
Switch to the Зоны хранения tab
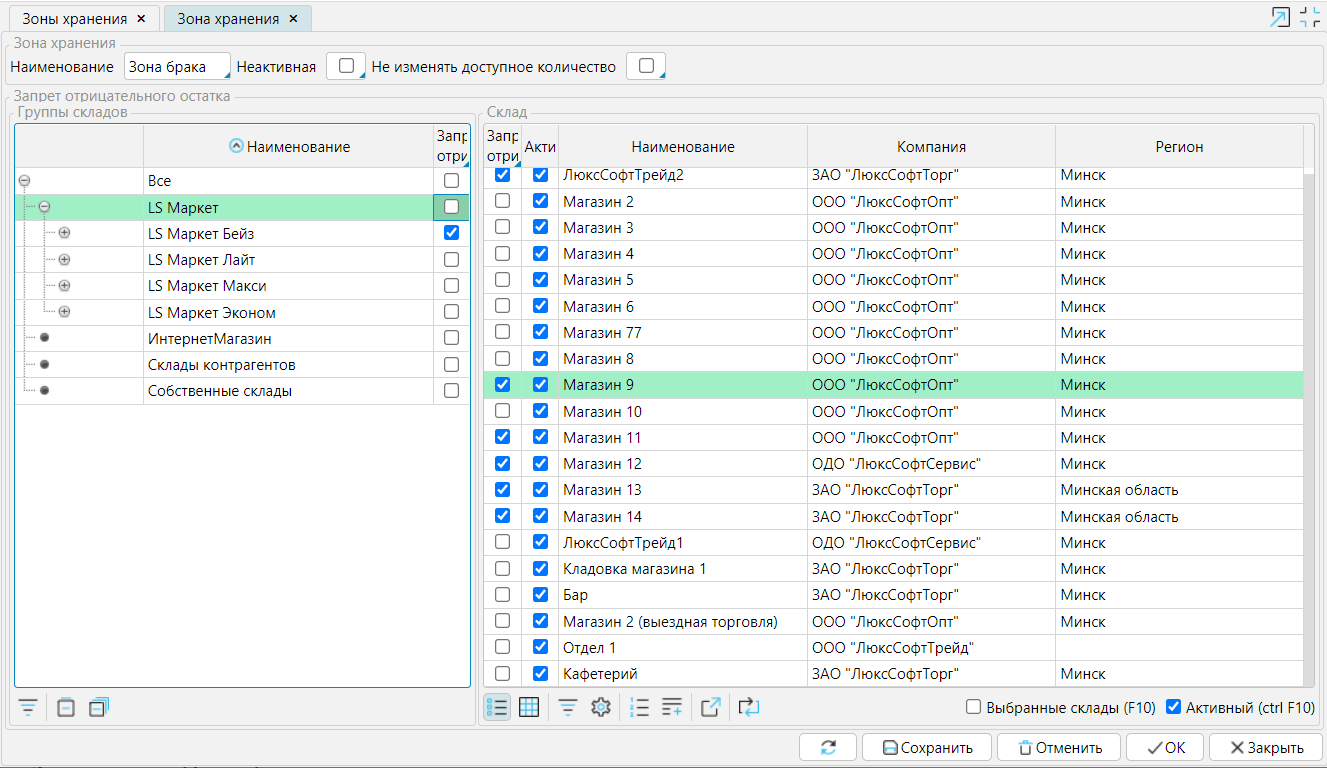click(x=72, y=19)
